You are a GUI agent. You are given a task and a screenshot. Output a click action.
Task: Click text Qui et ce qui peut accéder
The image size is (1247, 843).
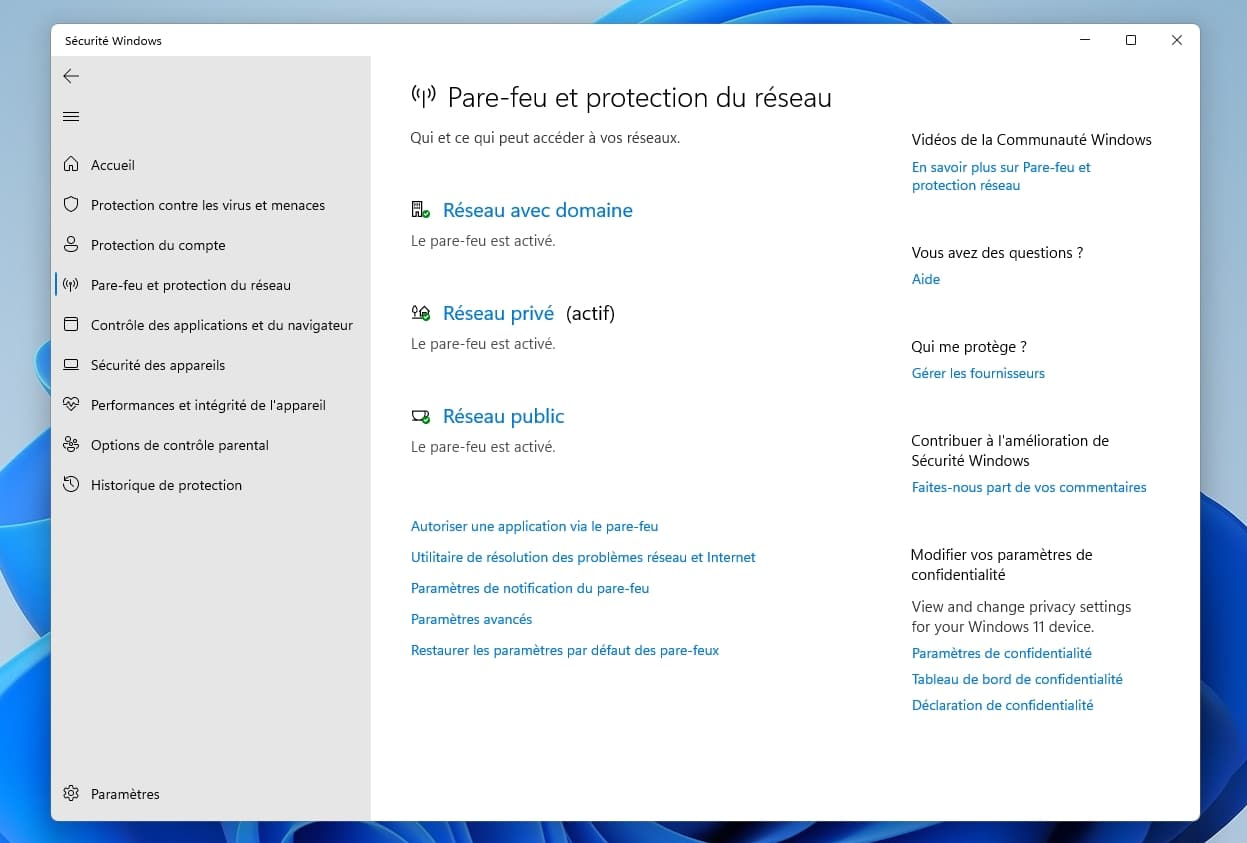pos(545,138)
